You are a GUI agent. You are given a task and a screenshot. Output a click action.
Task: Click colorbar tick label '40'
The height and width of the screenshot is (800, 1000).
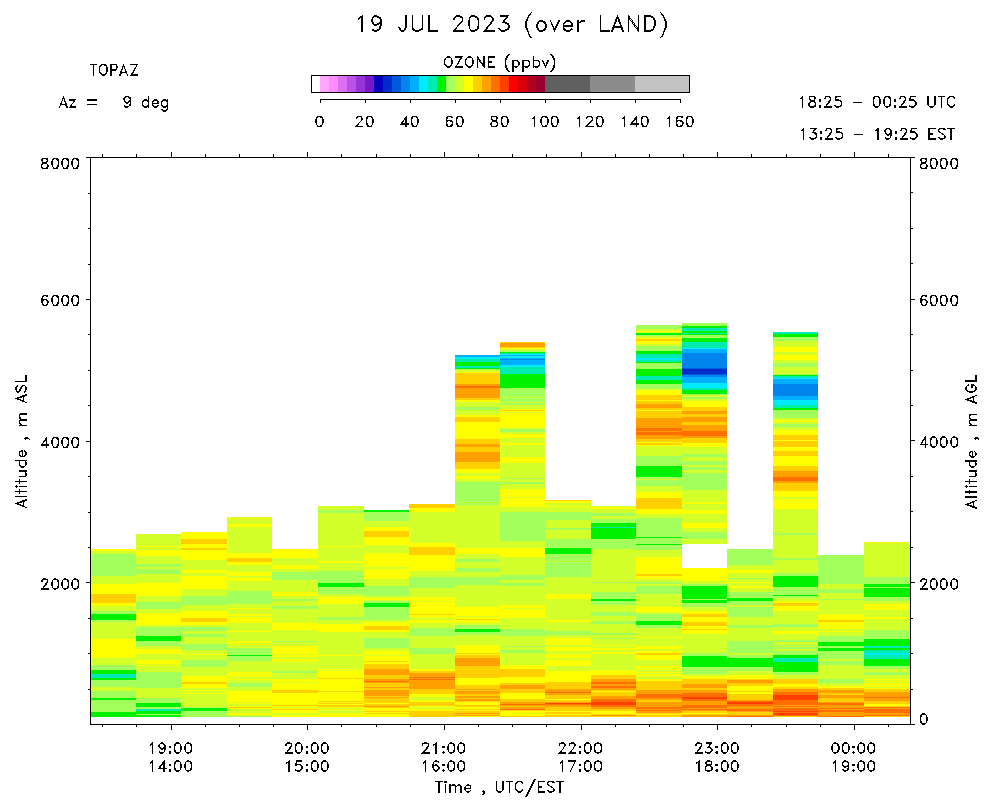(409, 122)
